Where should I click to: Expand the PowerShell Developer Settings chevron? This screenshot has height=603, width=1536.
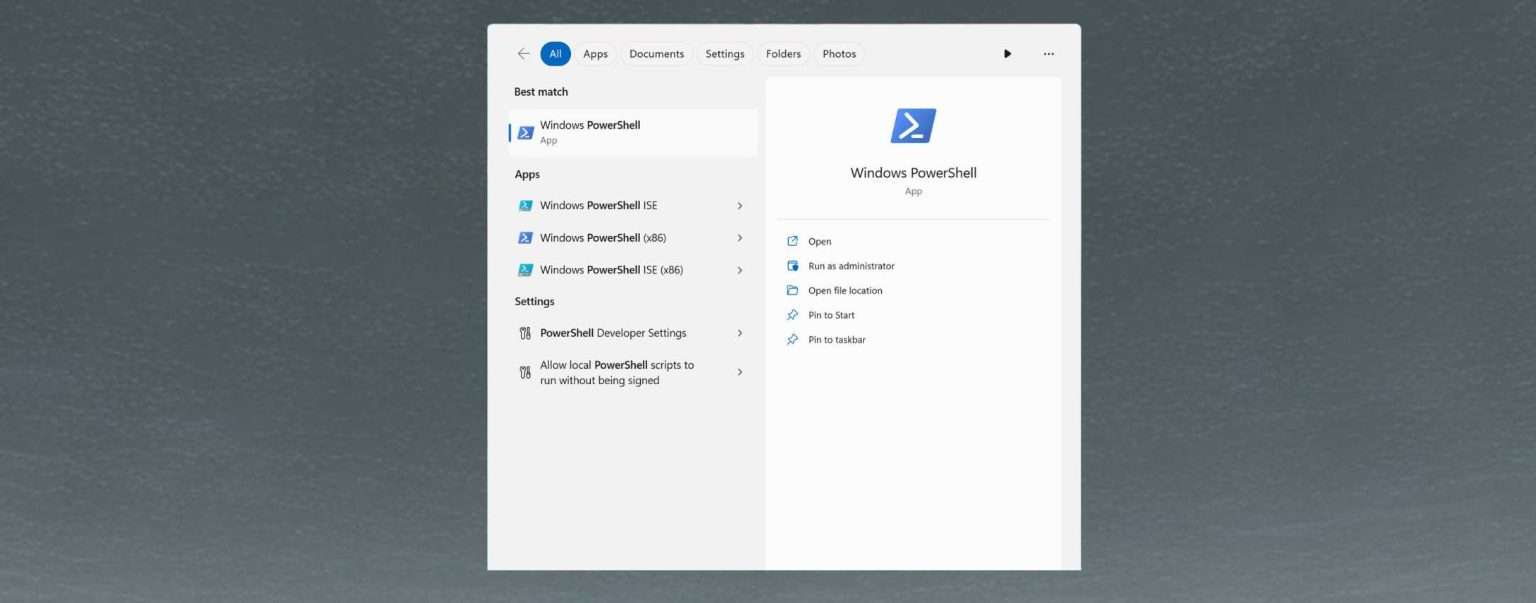pos(740,333)
